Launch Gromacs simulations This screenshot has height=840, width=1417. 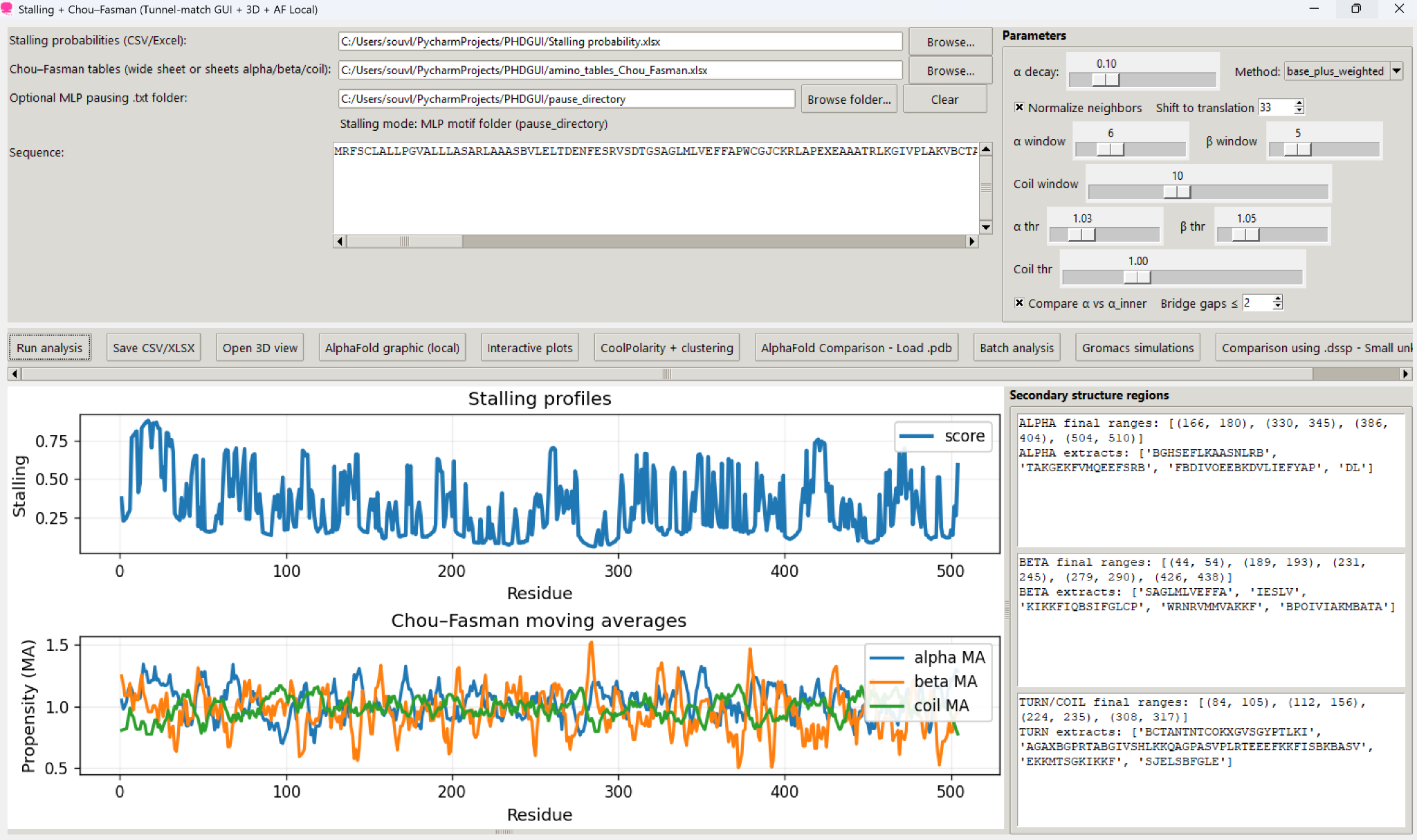pyautogui.click(x=1137, y=347)
